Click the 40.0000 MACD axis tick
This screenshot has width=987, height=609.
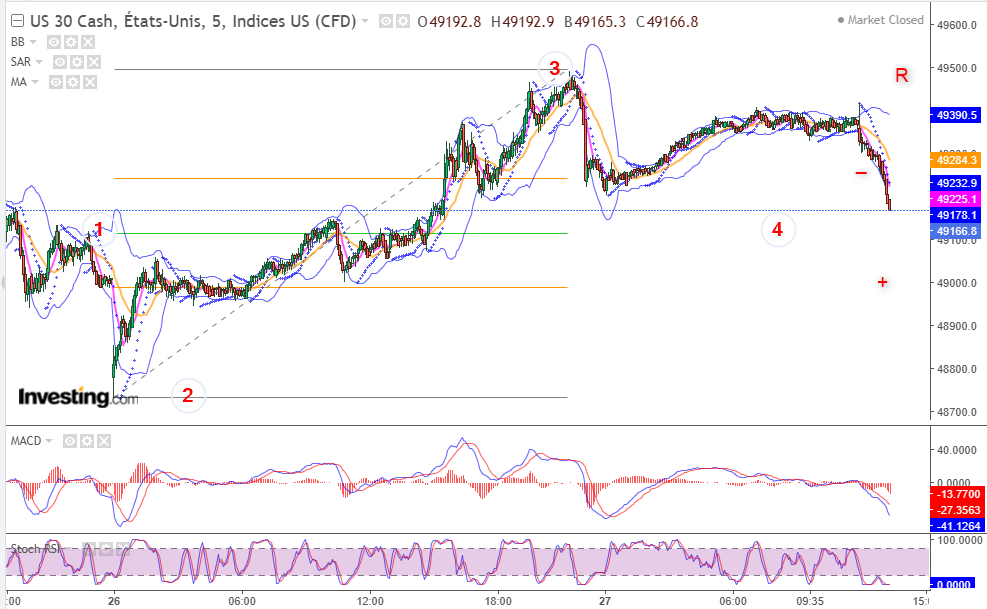(x=957, y=450)
